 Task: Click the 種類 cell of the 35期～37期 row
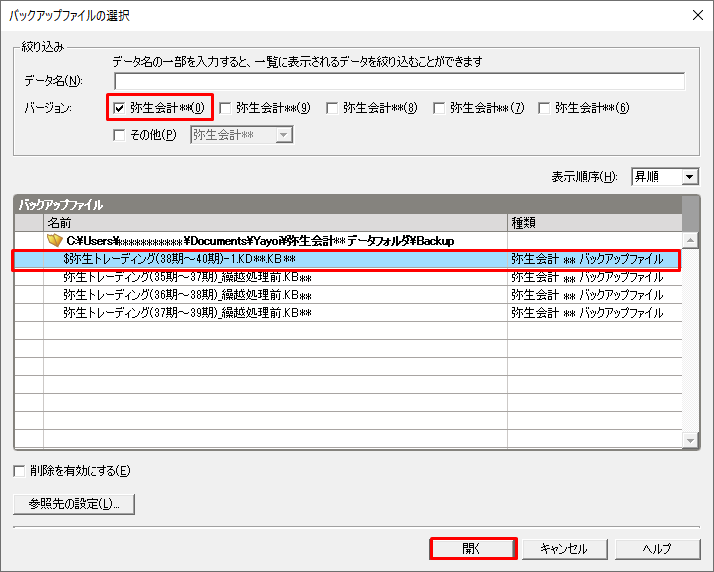[595, 277]
